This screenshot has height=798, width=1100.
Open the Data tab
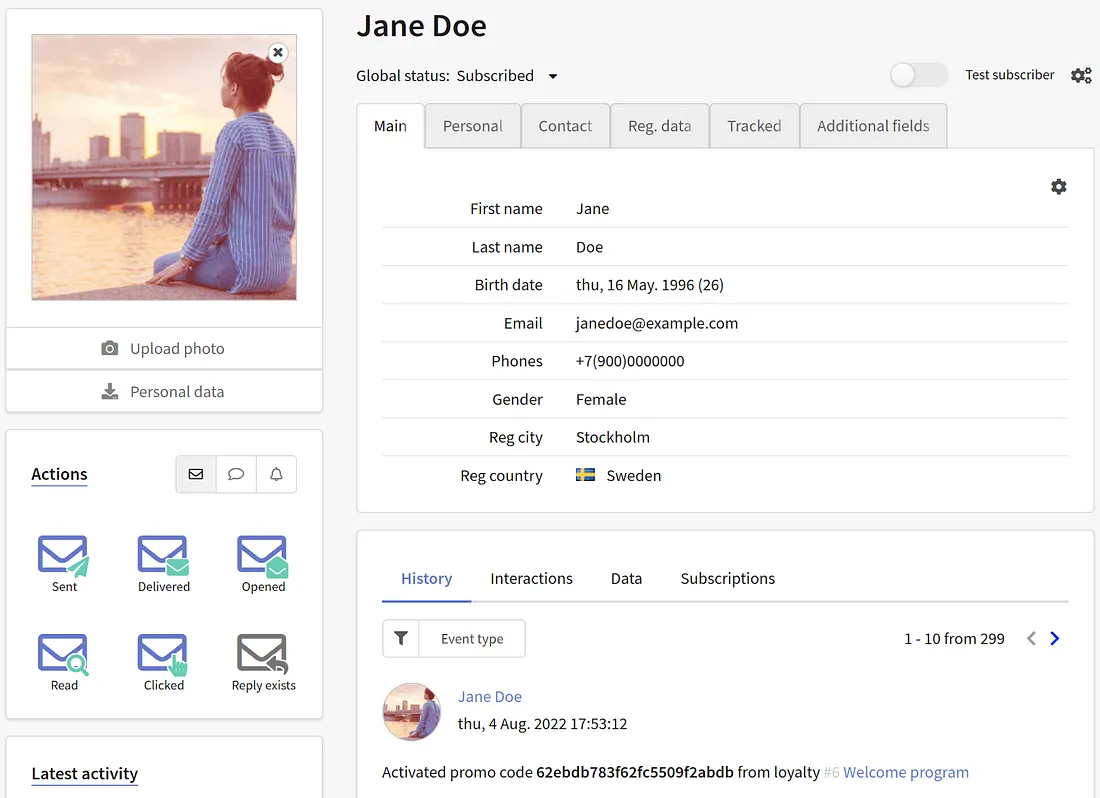[626, 579]
